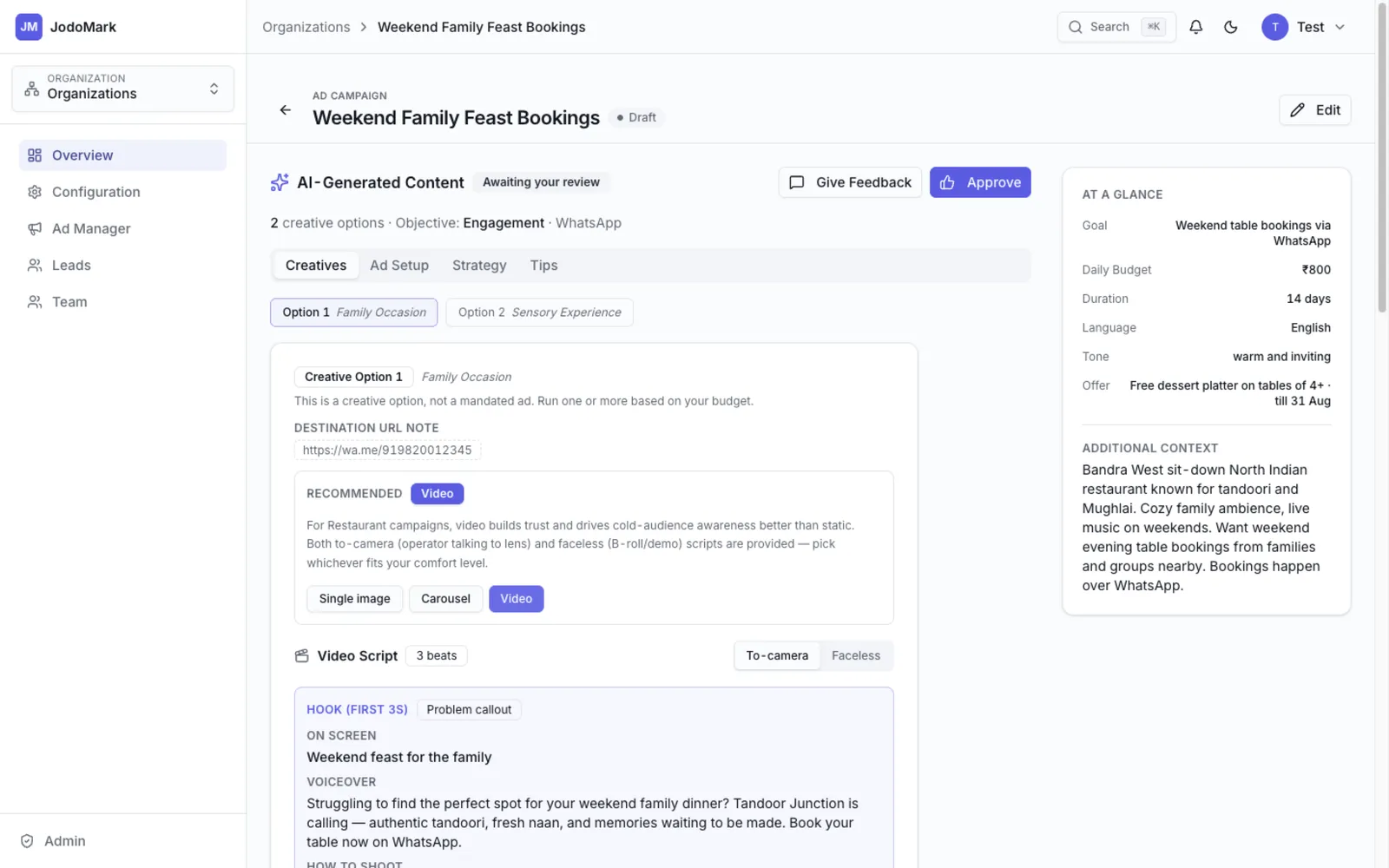The height and width of the screenshot is (868, 1389).
Task: Click the wa.me destination URL
Action: pyautogui.click(x=387, y=450)
